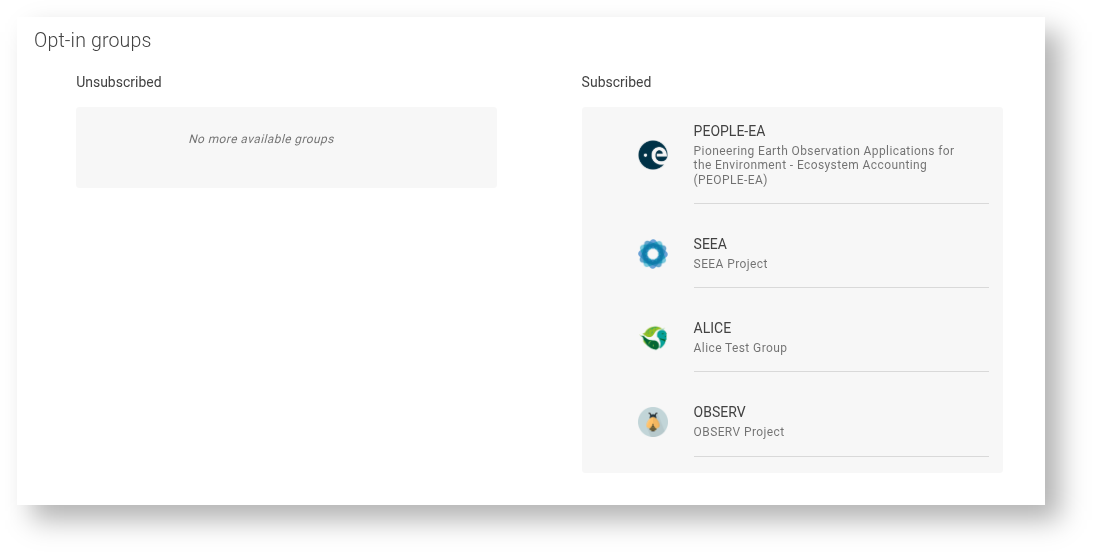Open the OBSERV group name
1093x553 pixels.
(719, 412)
